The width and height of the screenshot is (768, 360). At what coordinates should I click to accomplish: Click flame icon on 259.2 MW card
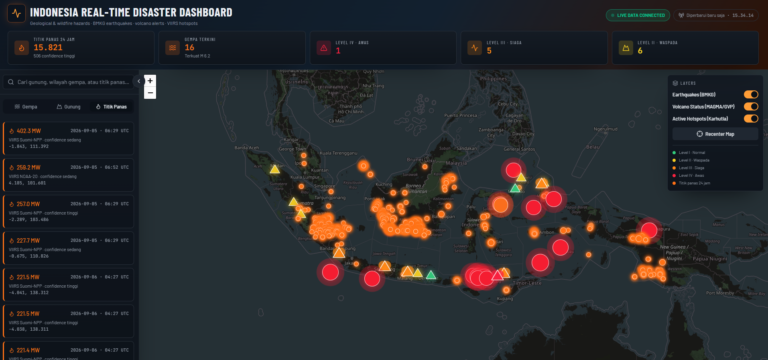tap(12, 167)
